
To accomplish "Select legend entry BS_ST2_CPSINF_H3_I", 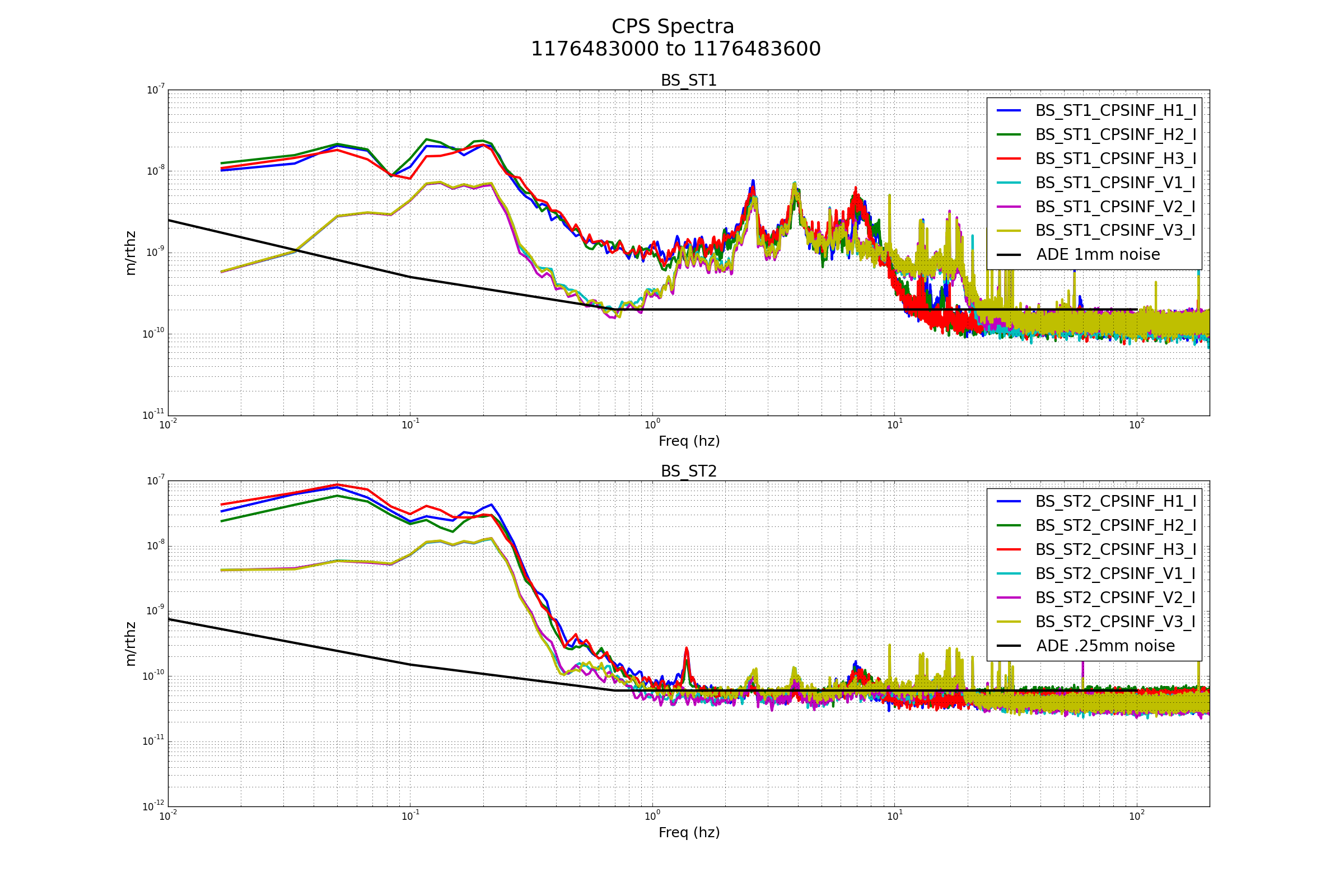I will pos(1096,549).
